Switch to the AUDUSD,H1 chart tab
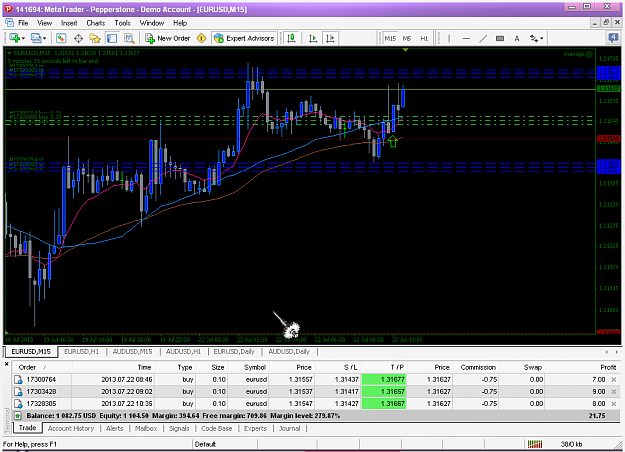625x452 pixels. click(x=183, y=352)
